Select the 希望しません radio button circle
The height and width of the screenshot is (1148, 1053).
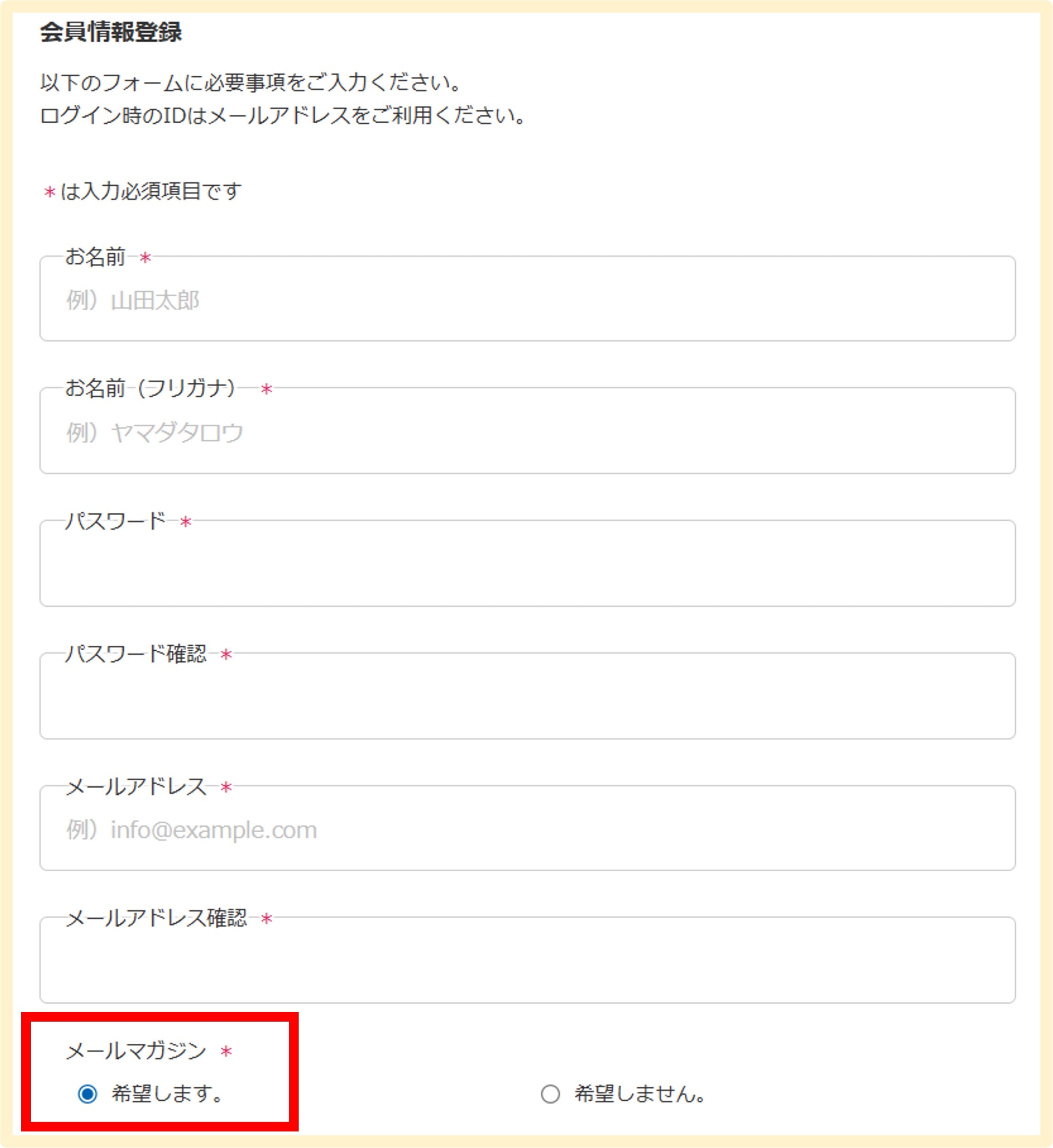550,1094
